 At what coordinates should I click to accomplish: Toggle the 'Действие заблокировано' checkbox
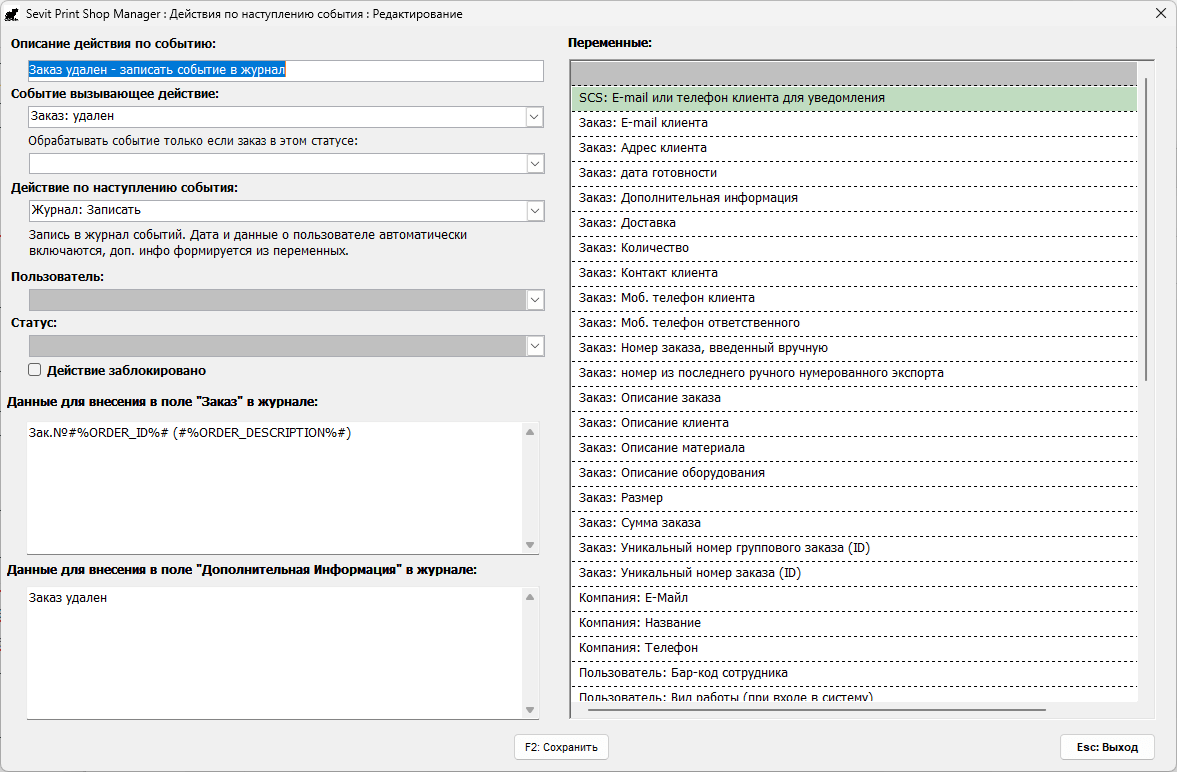pos(35,369)
